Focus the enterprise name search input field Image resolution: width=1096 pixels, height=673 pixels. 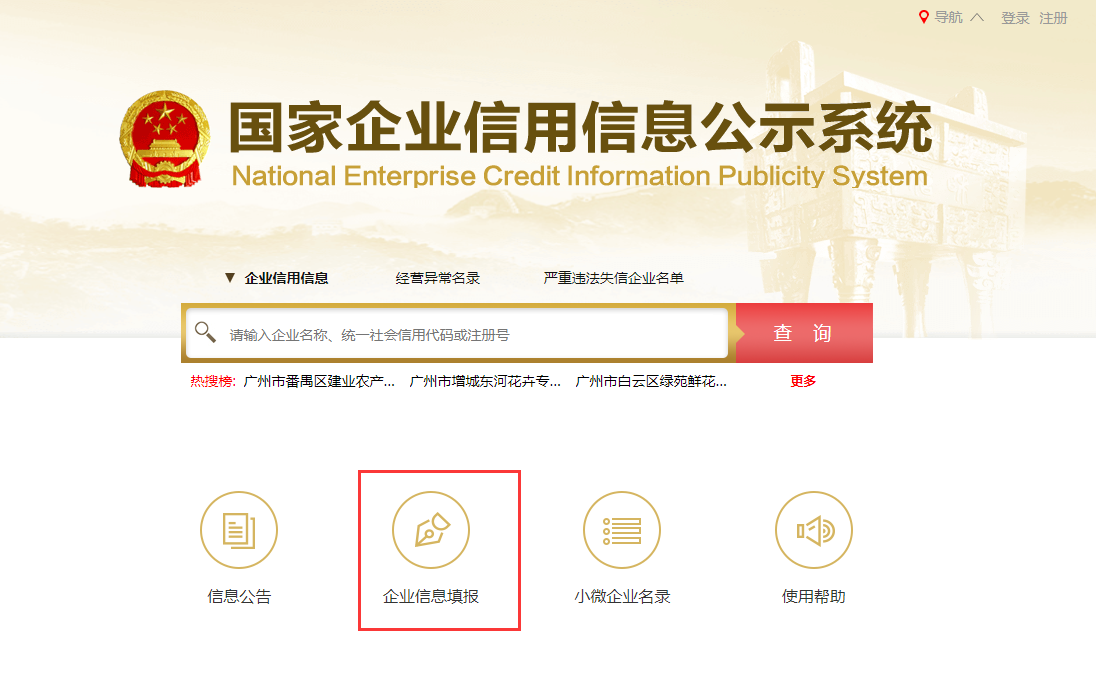click(x=458, y=333)
